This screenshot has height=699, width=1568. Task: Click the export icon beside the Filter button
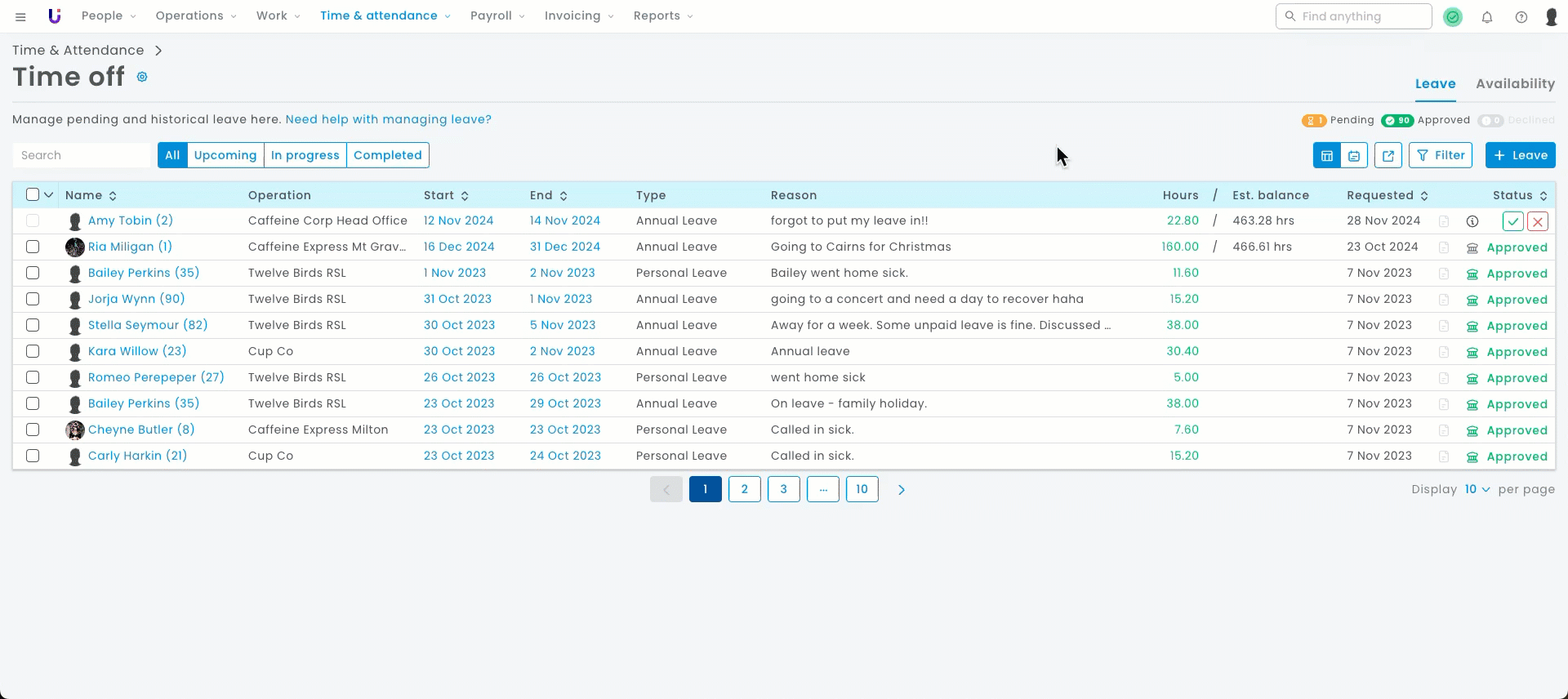click(x=1388, y=155)
